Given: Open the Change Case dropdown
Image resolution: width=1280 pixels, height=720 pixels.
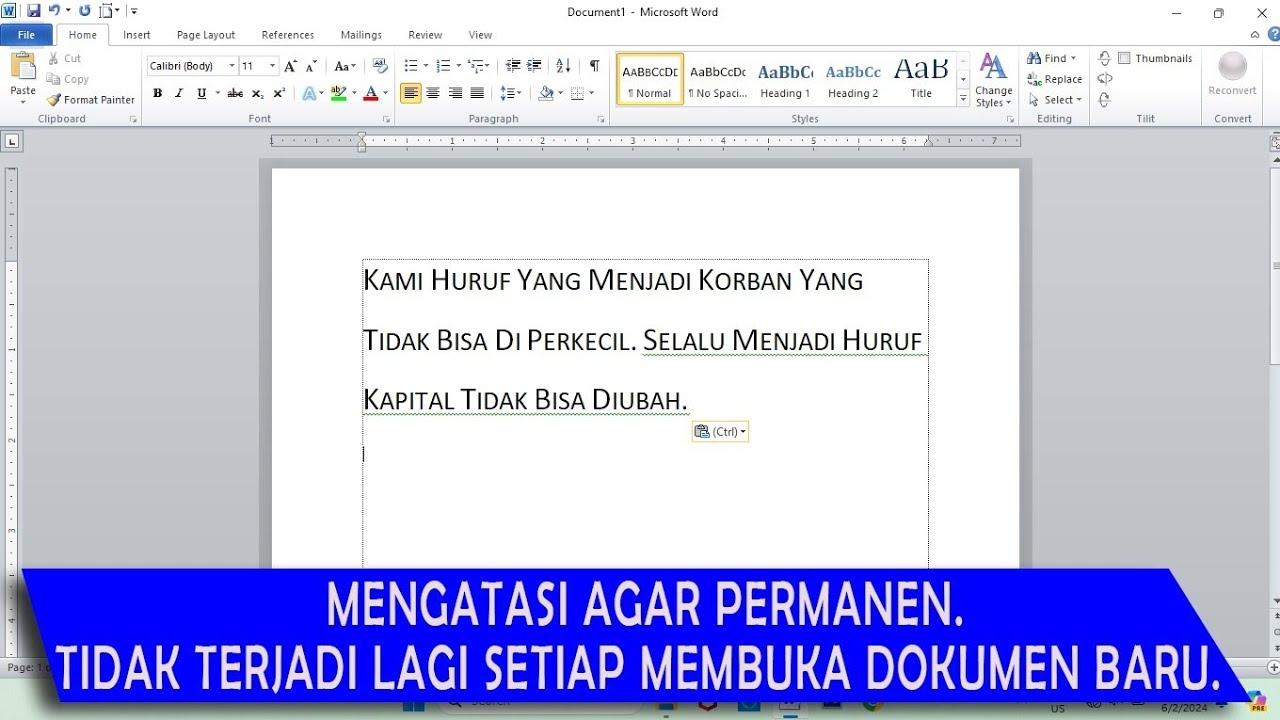Looking at the screenshot, I should 345,66.
